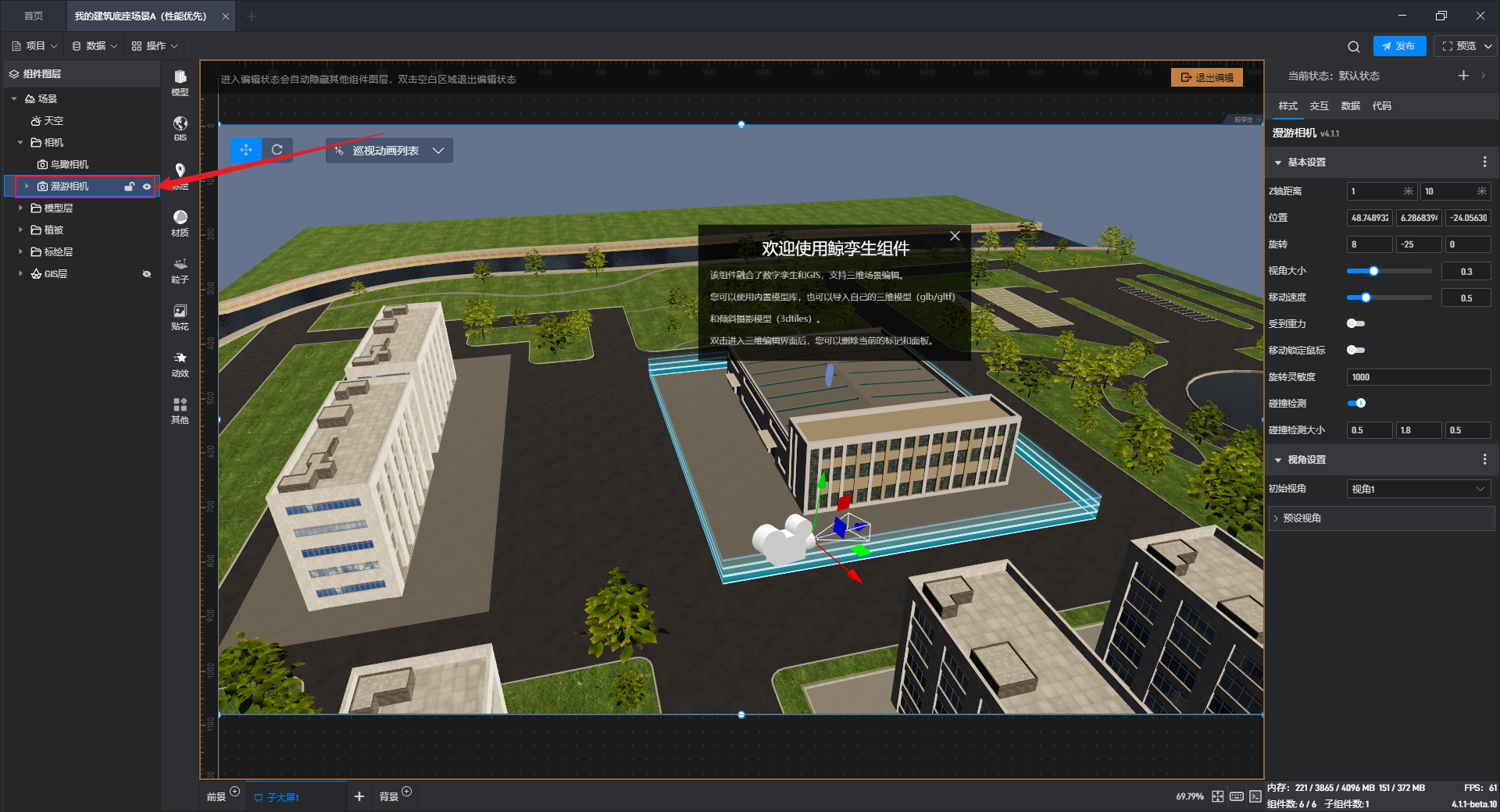Expand the 植被 folder
Image resolution: width=1500 pixels, height=812 pixels.
(x=20, y=230)
